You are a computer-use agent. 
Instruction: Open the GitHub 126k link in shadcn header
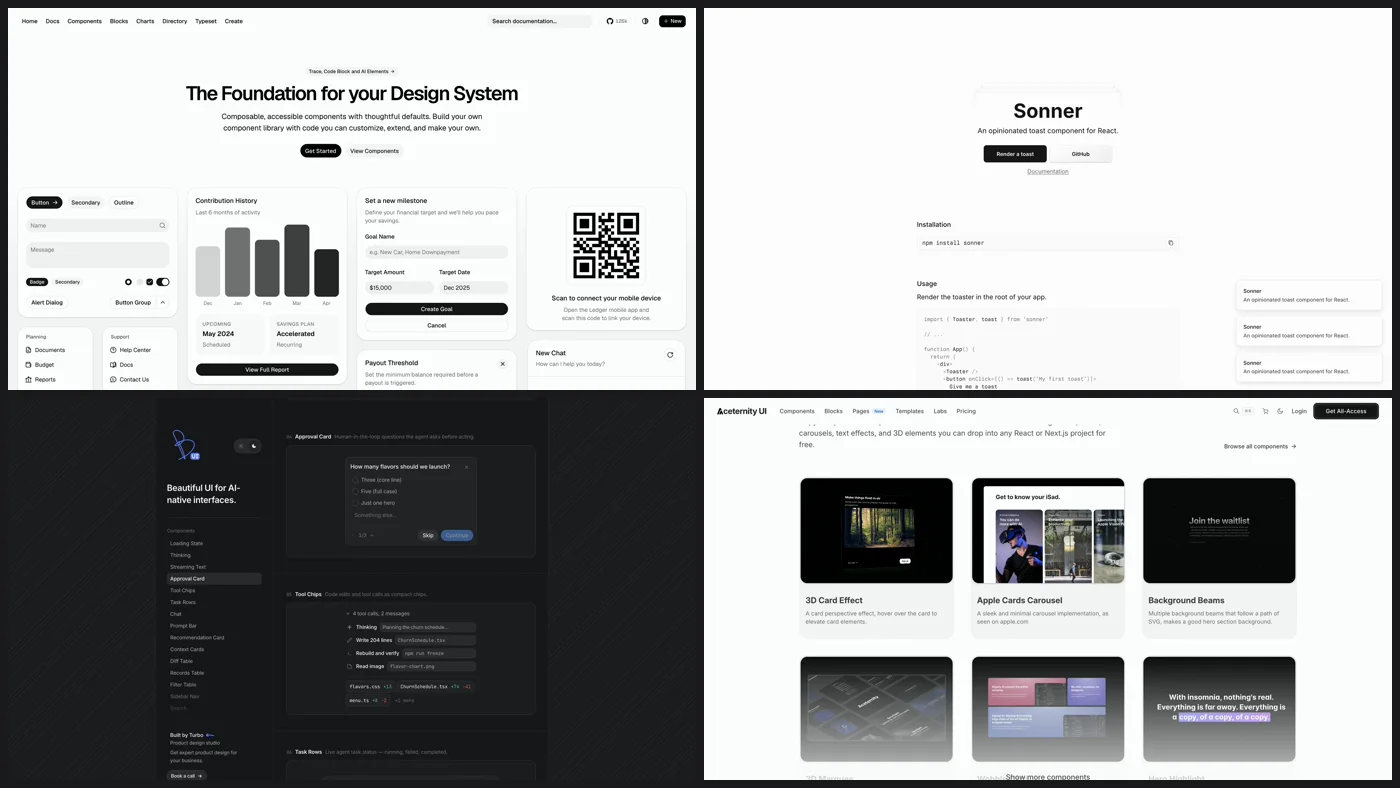pyautogui.click(x=617, y=21)
